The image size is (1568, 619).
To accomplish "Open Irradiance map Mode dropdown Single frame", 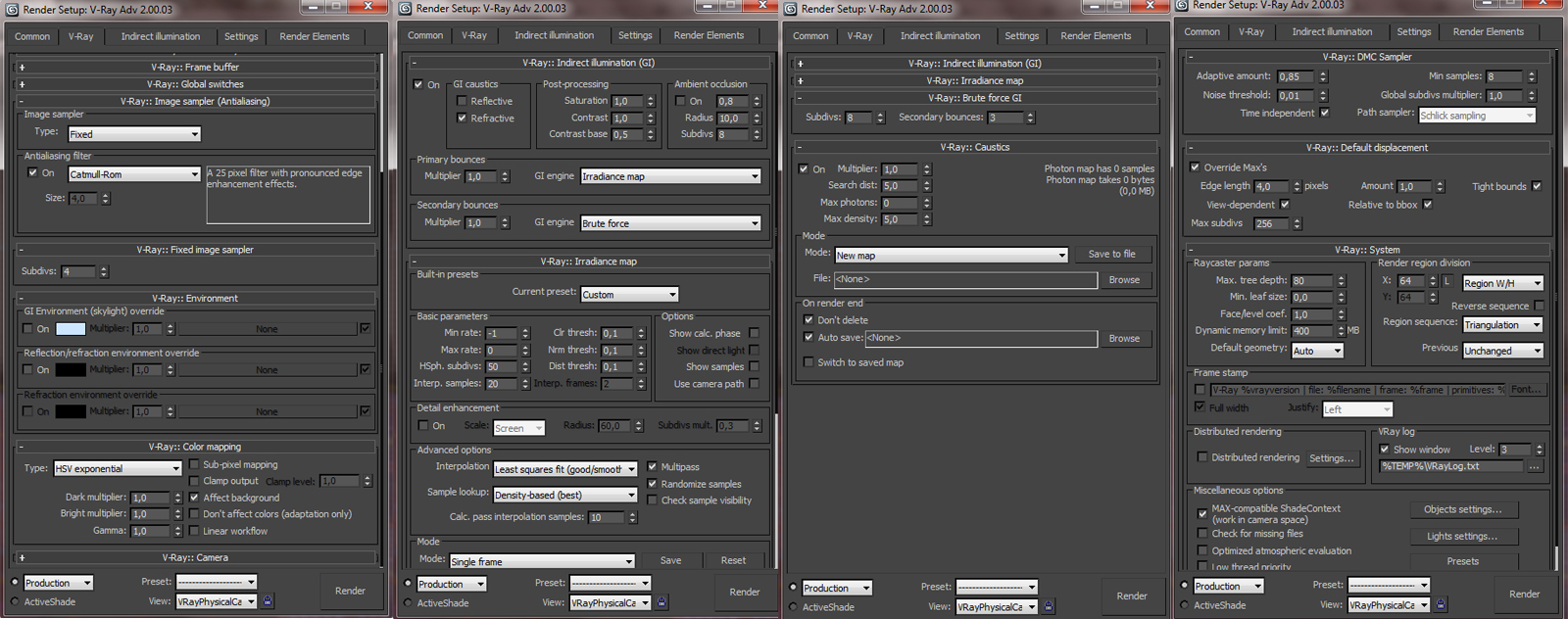I will 542,561.
